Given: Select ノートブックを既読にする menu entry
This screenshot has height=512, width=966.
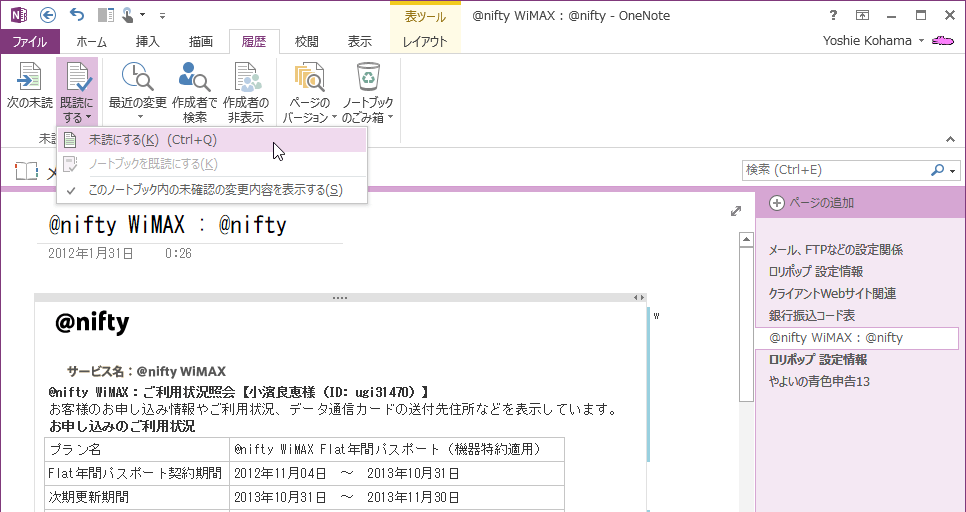Looking at the screenshot, I should 212,164.
